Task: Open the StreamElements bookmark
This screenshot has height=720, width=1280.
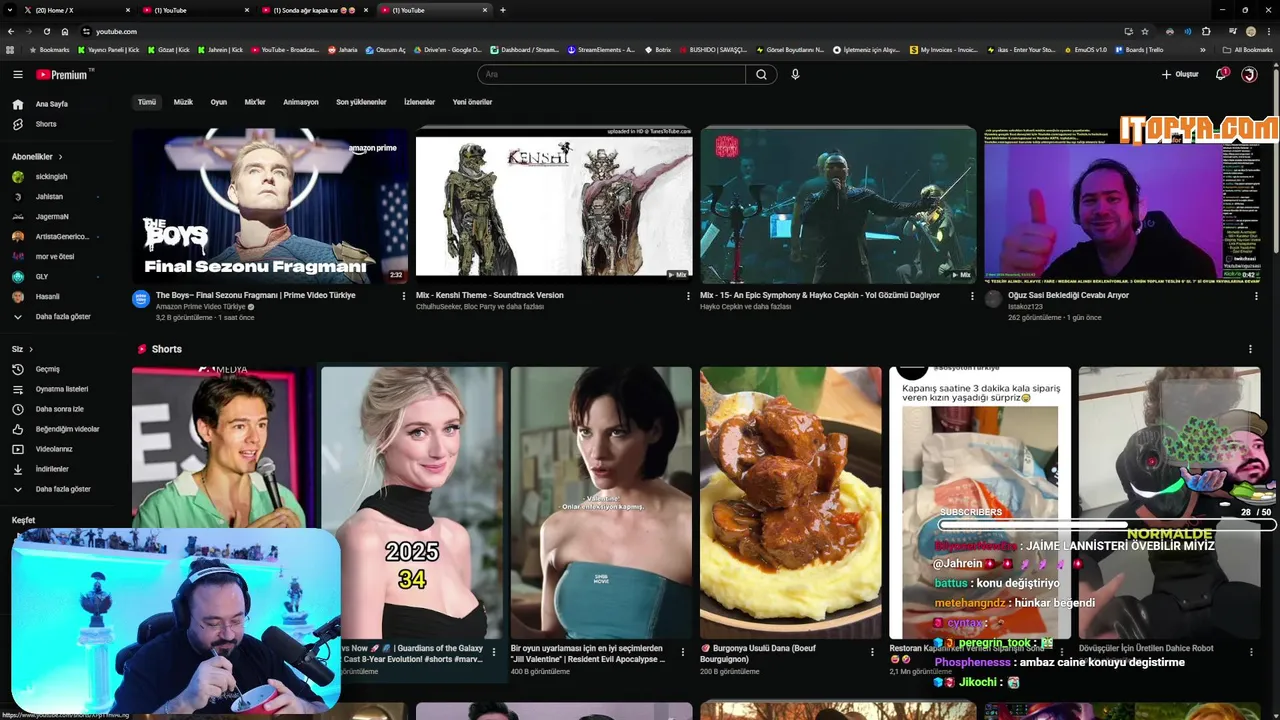Action: pyautogui.click(x=601, y=49)
